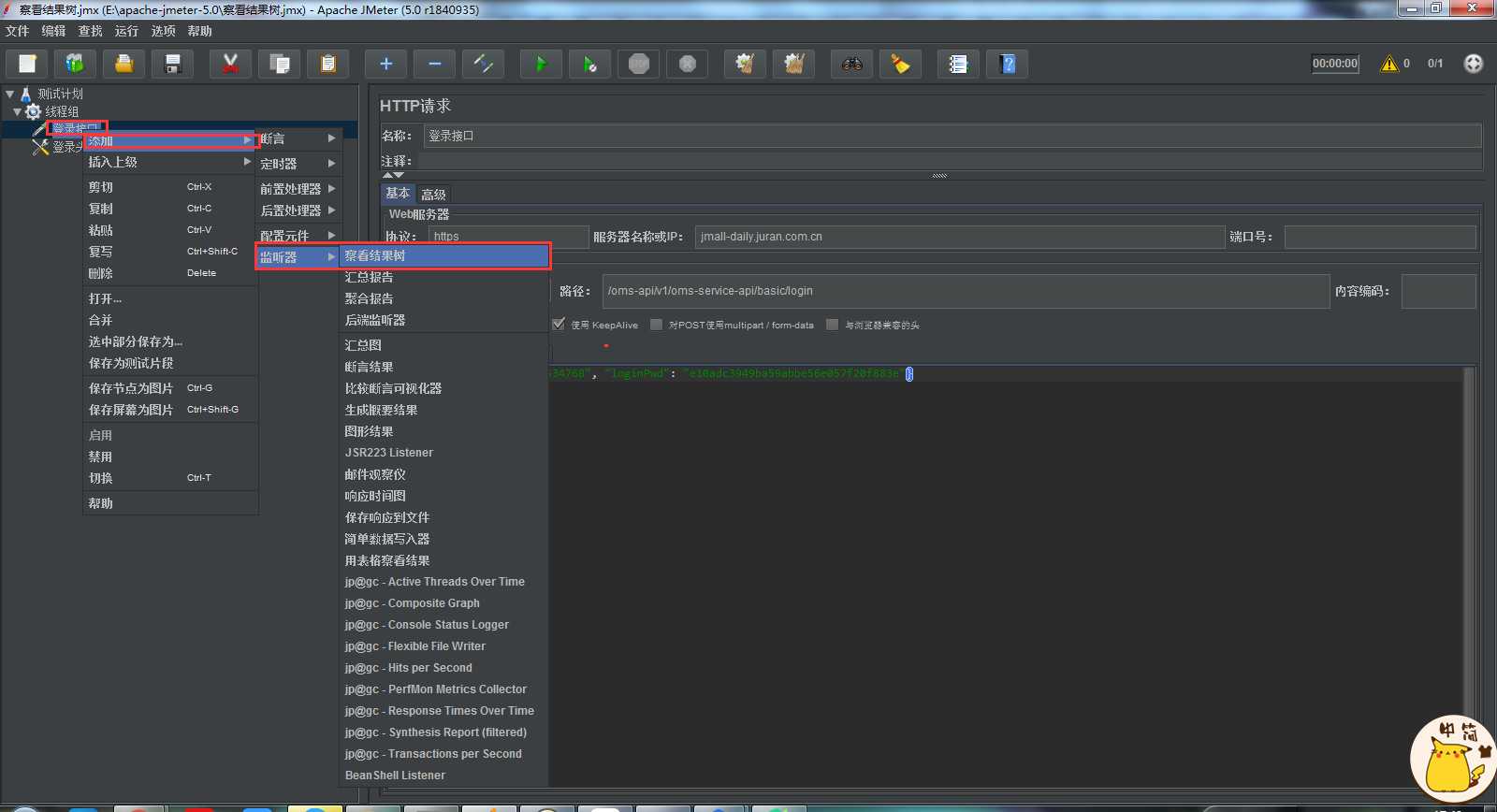Click the New test plan toolbar icon
Viewport: 1497px width, 812px height.
27,64
